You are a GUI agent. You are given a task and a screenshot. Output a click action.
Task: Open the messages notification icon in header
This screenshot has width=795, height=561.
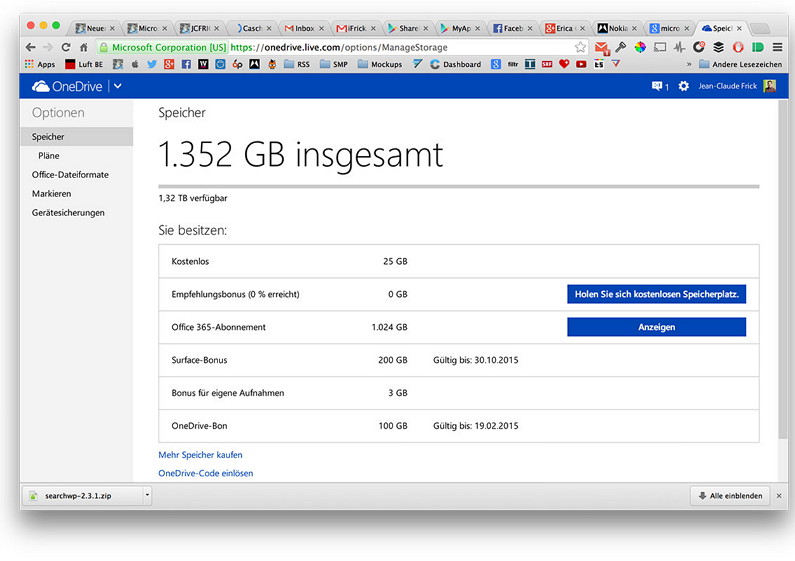click(660, 86)
